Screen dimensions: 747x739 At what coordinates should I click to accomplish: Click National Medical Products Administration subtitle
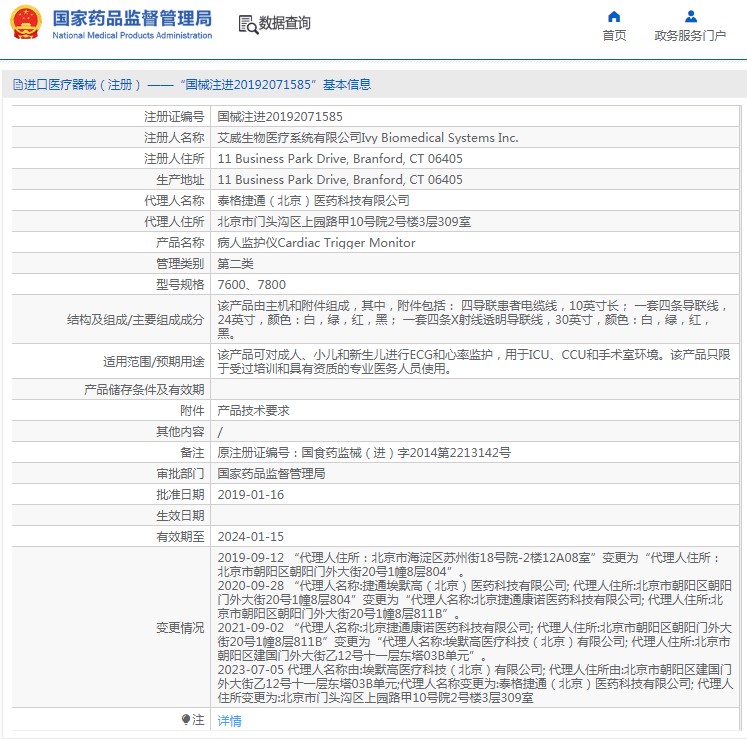[132, 35]
